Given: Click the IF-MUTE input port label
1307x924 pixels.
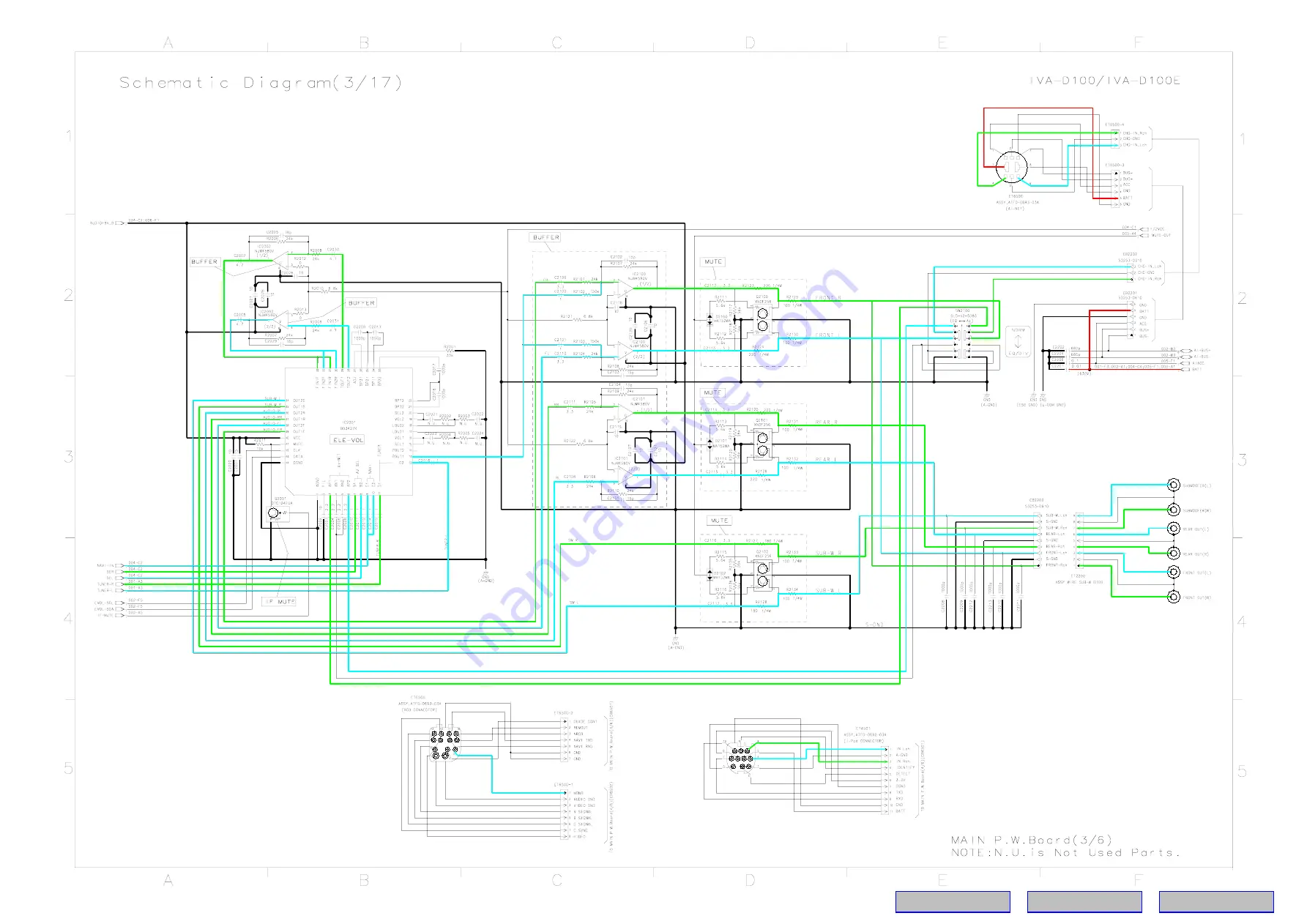Looking at the screenshot, I should coord(105,615).
